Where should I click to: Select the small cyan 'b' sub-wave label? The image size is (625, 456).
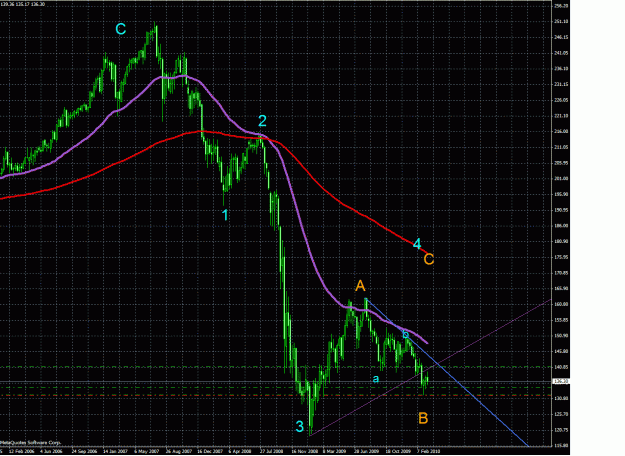tap(405, 334)
